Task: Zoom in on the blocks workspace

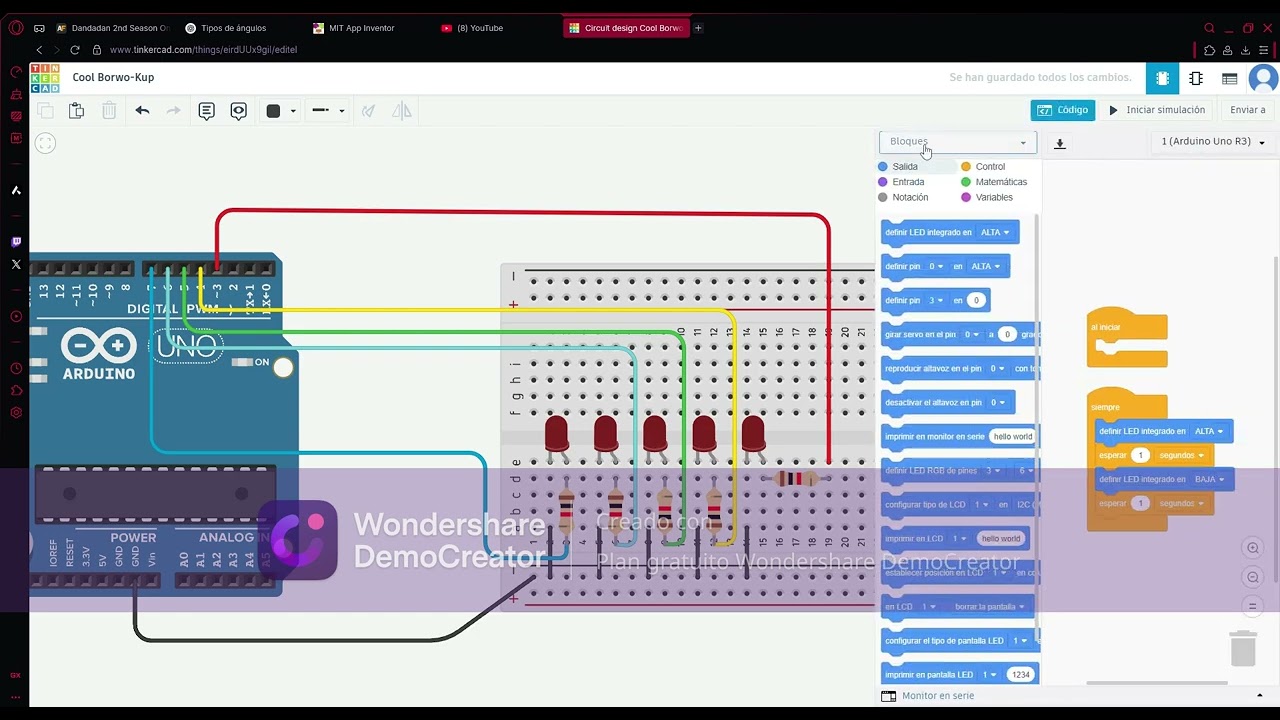Action: tap(1252, 548)
